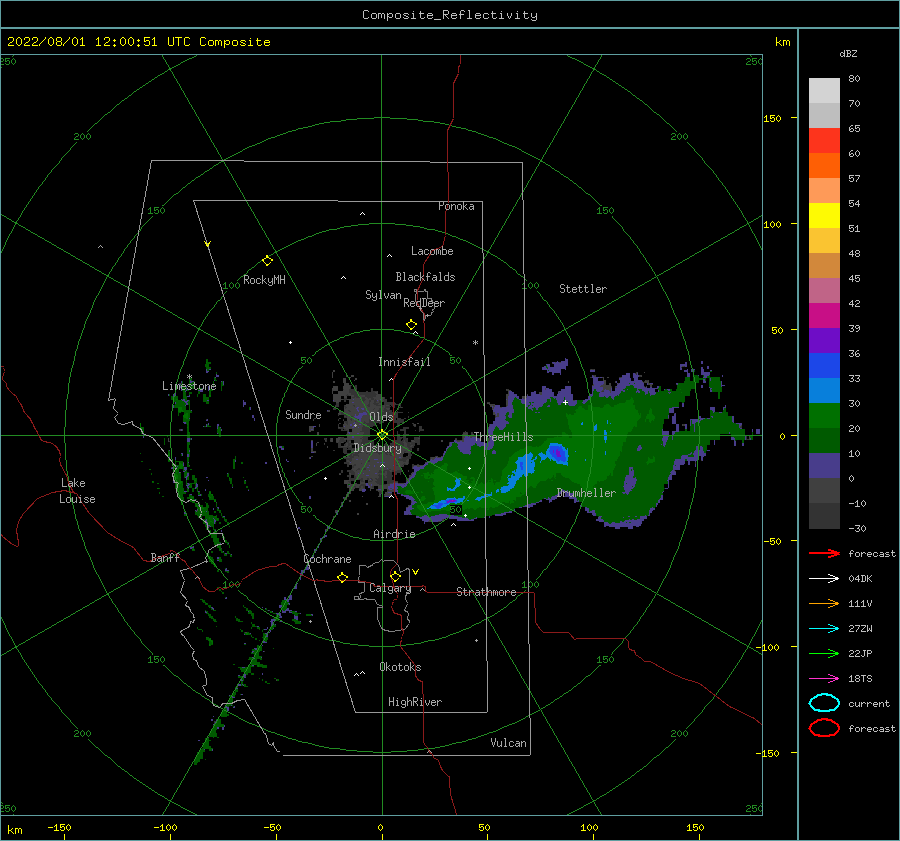Click the yellow diamond marker below RedDeer
The width and height of the screenshot is (900, 841).
click(411, 325)
